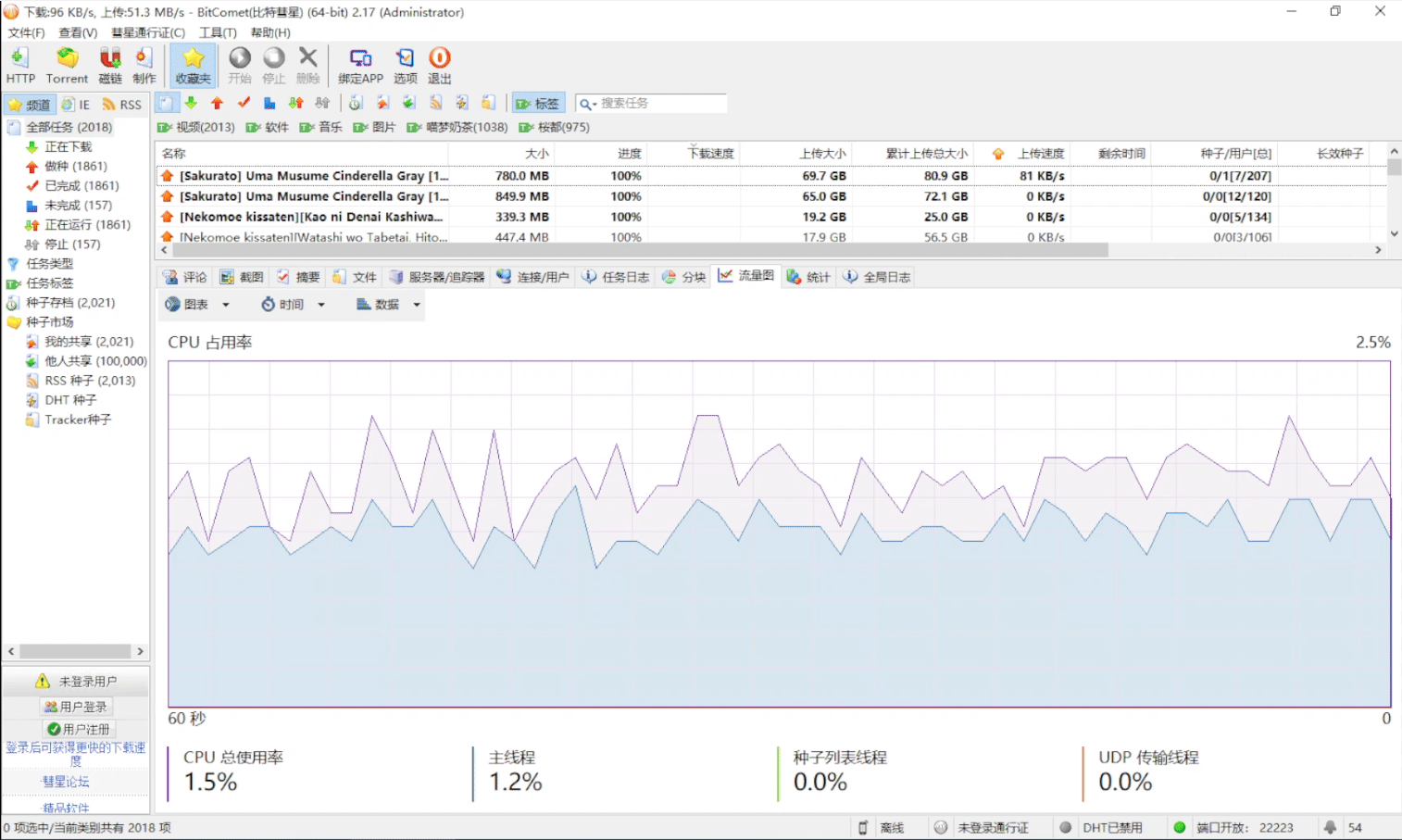Click the 磁链 magnet link icon
This screenshot has height=840, width=1402.
pyautogui.click(x=110, y=66)
